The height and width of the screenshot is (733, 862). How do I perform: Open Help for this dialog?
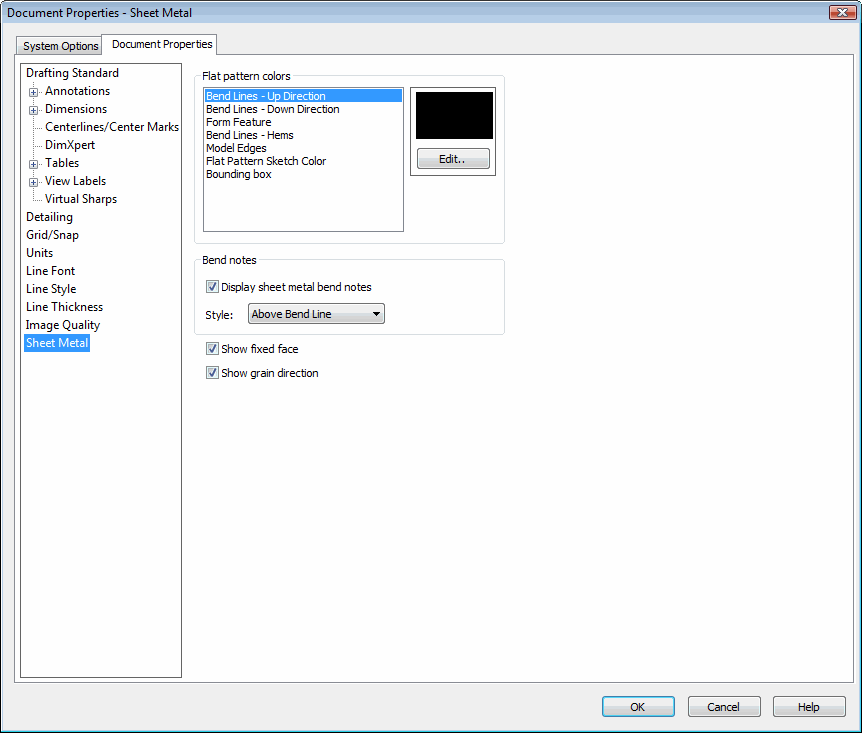(809, 707)
